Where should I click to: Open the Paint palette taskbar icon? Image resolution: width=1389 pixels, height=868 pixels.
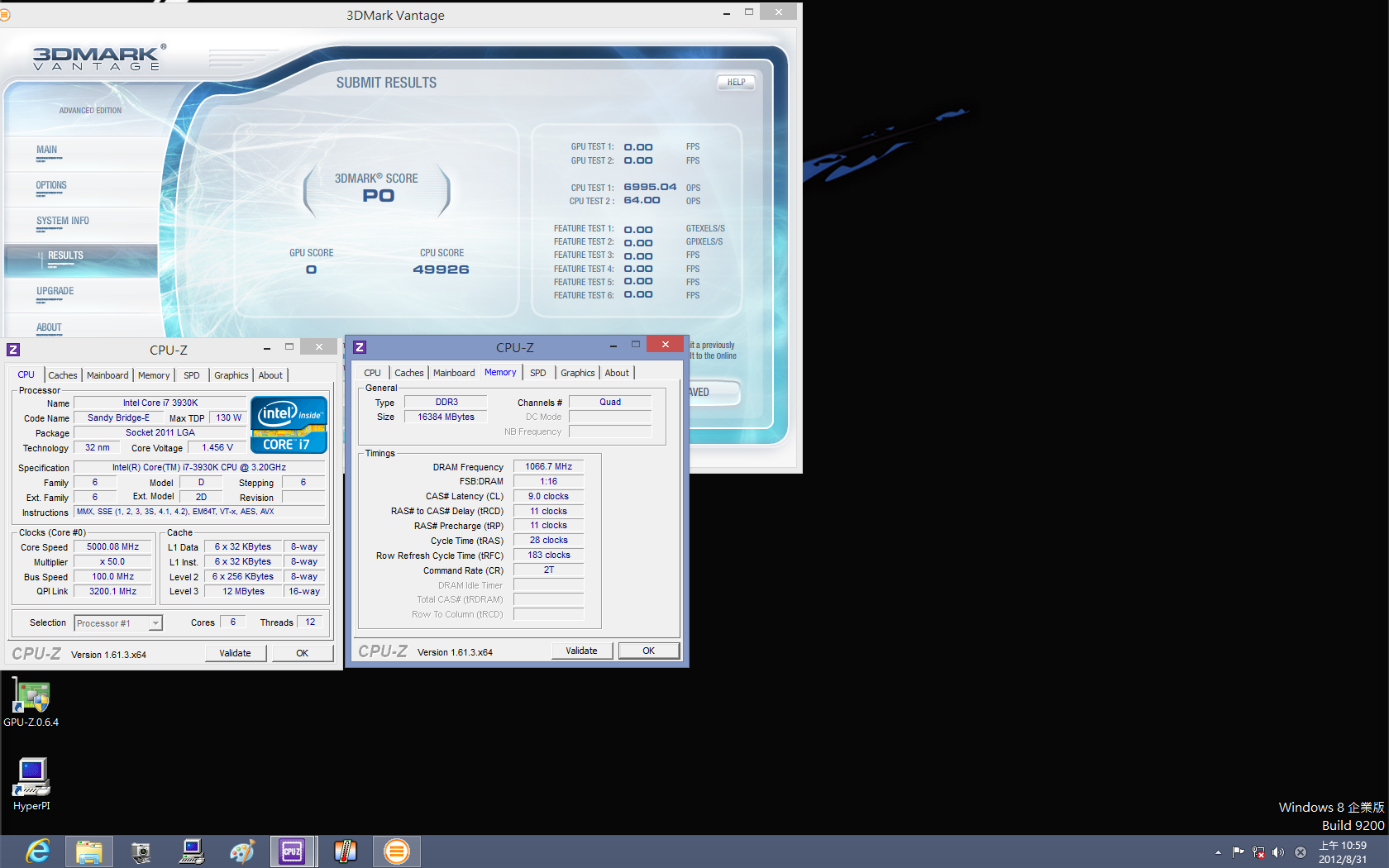242,851
